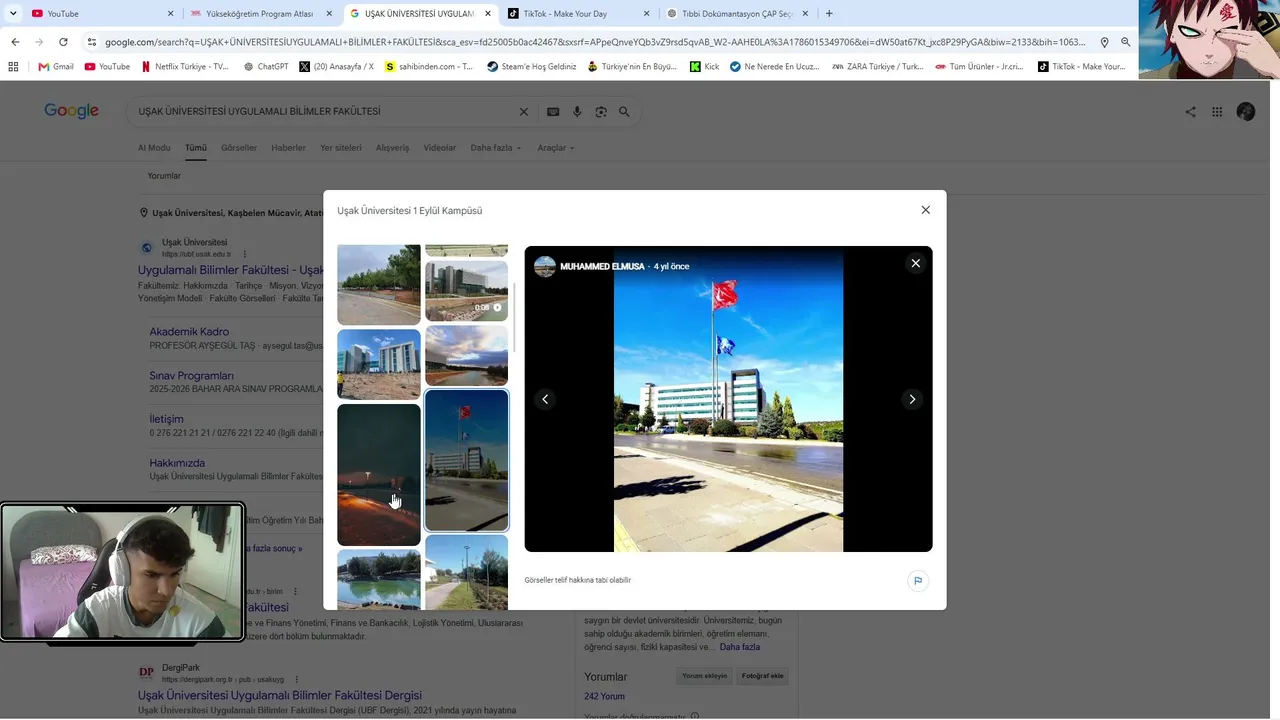Reload the current page
The image size is (1280, 720).
pyautogui.click(x=63, y=42)
